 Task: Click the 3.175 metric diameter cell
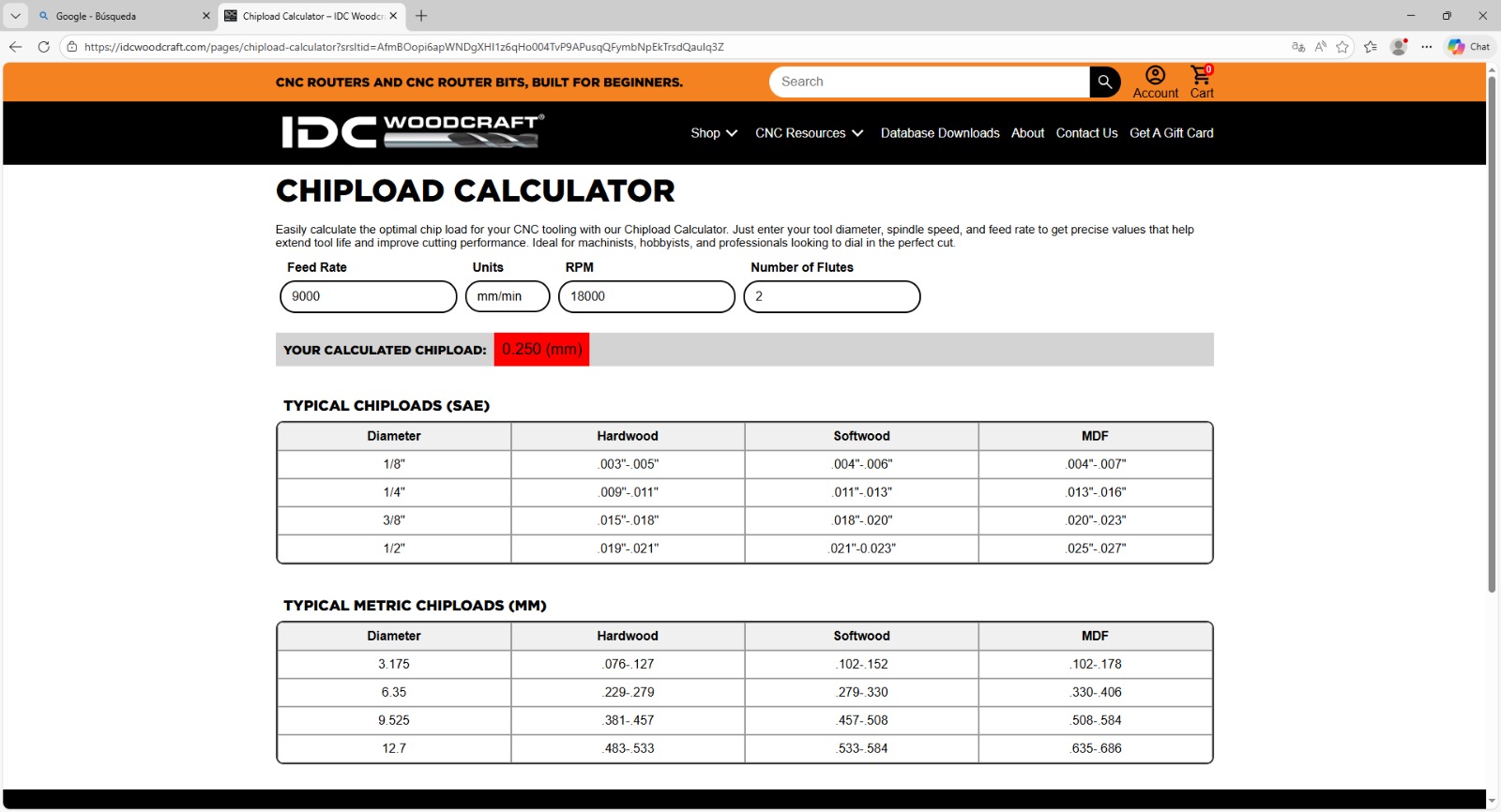click(394, 664)
